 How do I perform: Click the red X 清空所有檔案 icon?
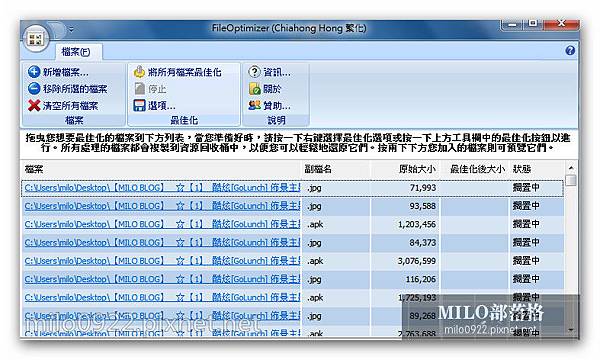[x=34, y=105]
